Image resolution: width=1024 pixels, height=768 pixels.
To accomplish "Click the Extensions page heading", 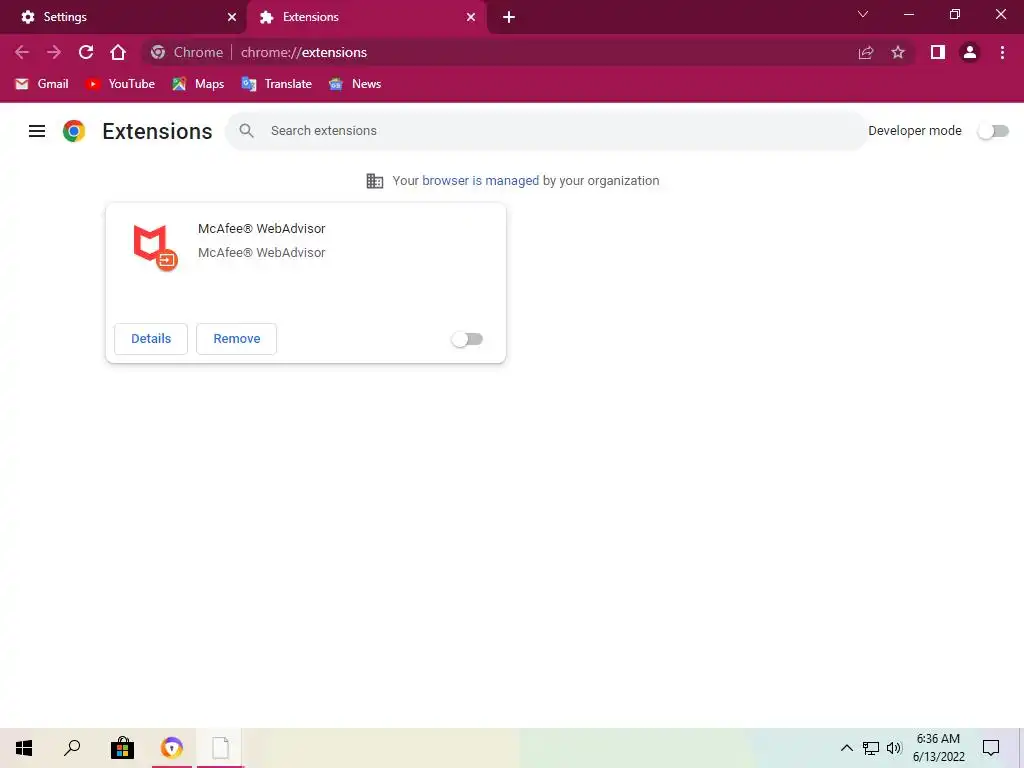I will click(x=157, y=131).
